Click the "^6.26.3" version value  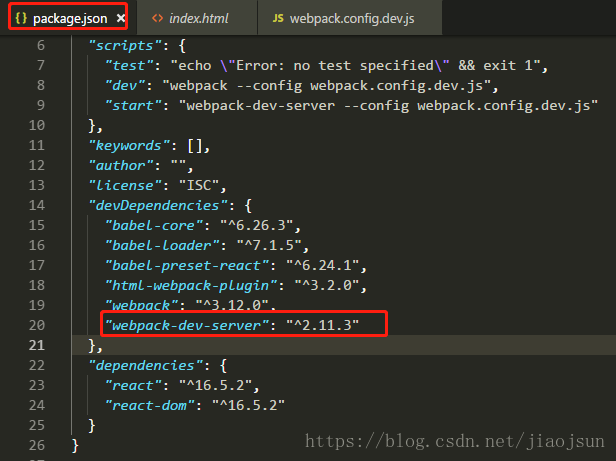point(257,225)
